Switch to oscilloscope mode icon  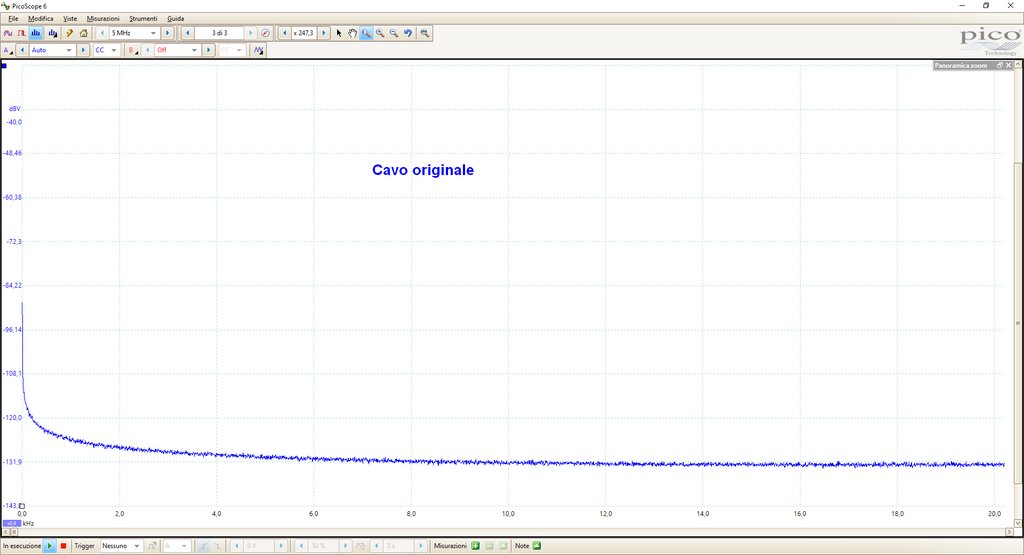click(x=8, y=33)
